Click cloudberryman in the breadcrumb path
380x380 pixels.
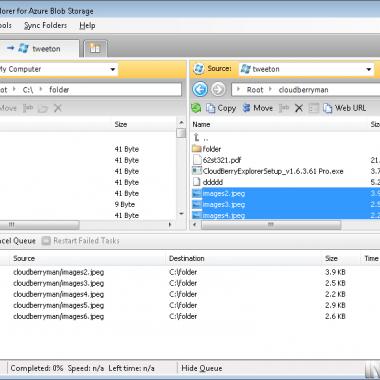303,90
